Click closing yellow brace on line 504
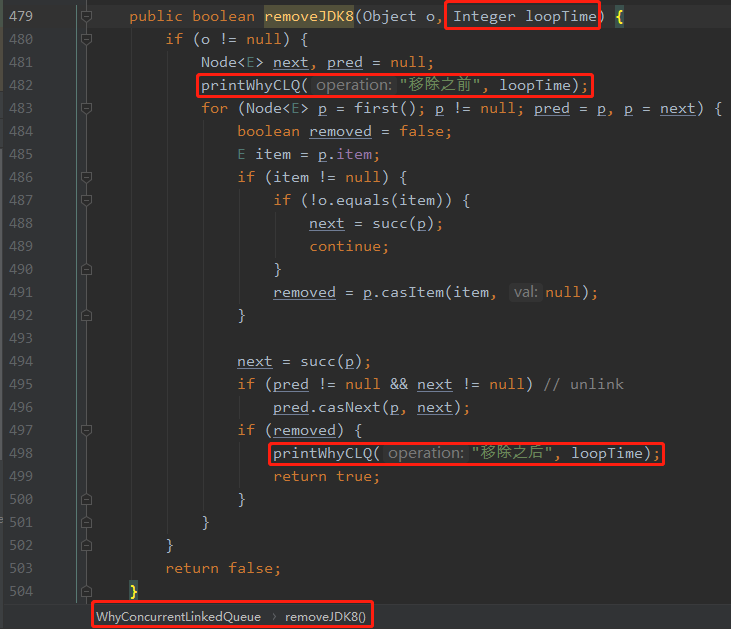The image size is (731, 629). 133,591
